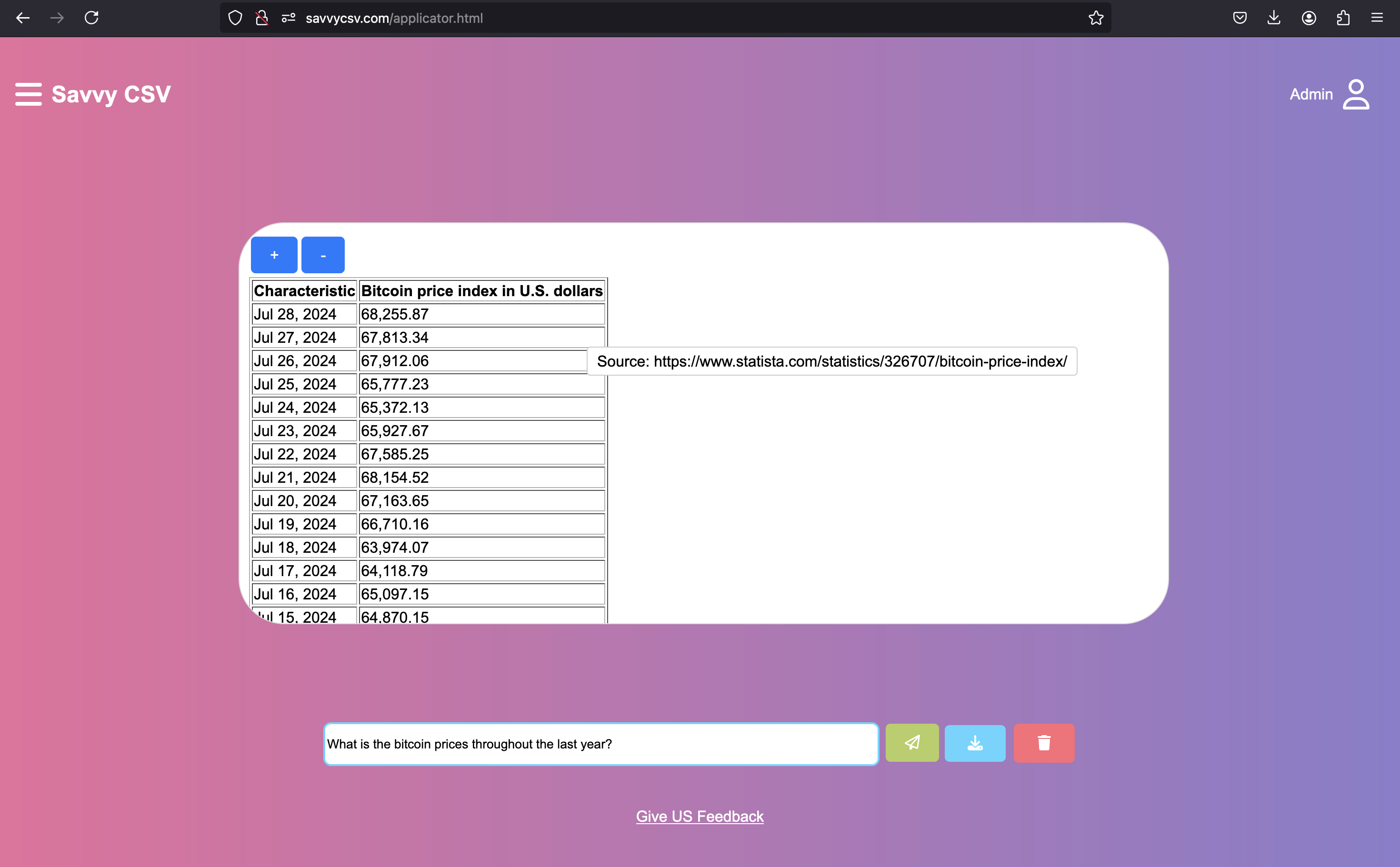This screenshot has width=1400, height=867.
Task: Click the shield tracking protection icon
Action: coord(235,18)
